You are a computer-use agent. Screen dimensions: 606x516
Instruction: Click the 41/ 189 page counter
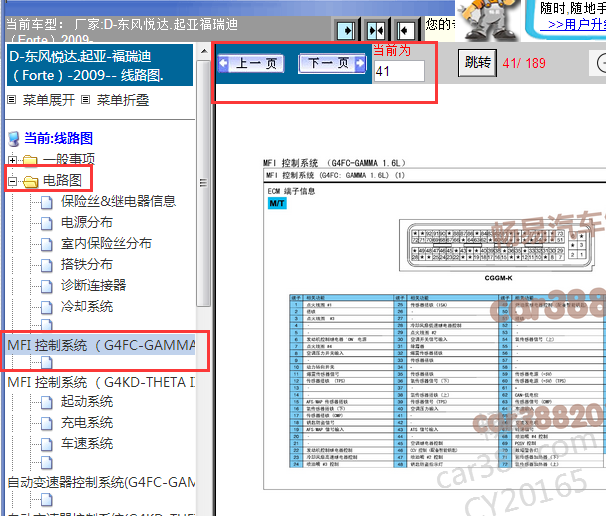[524, 63]
